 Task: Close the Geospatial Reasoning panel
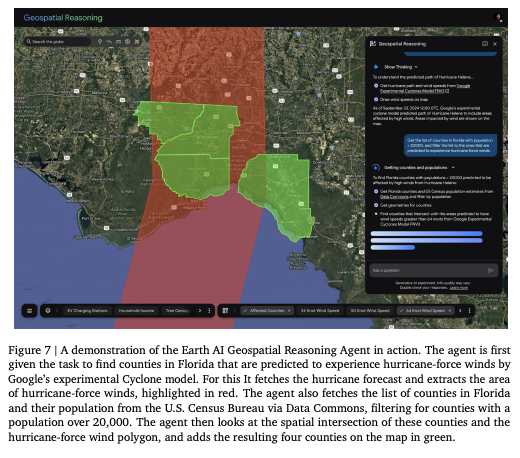(x=495, y=44)
